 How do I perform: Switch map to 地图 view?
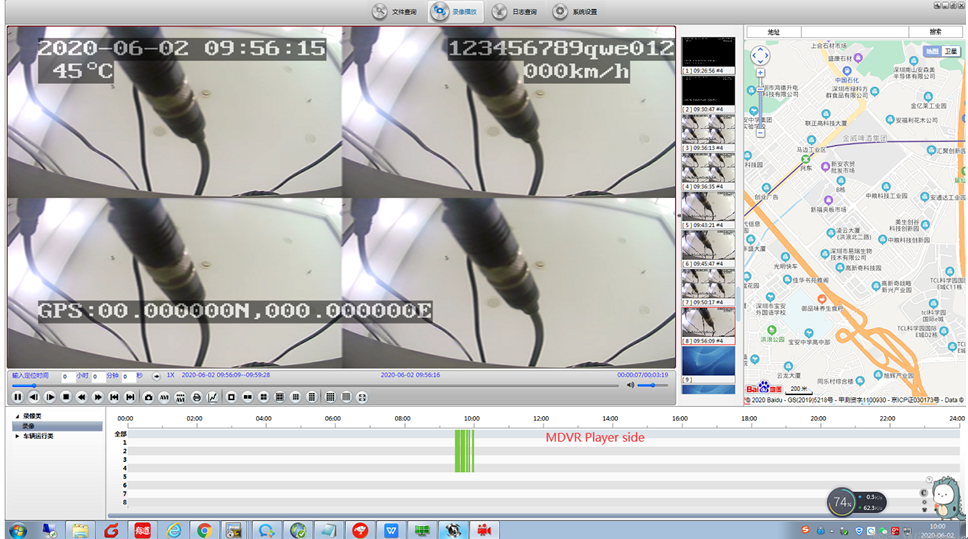[x=932, y=51]
